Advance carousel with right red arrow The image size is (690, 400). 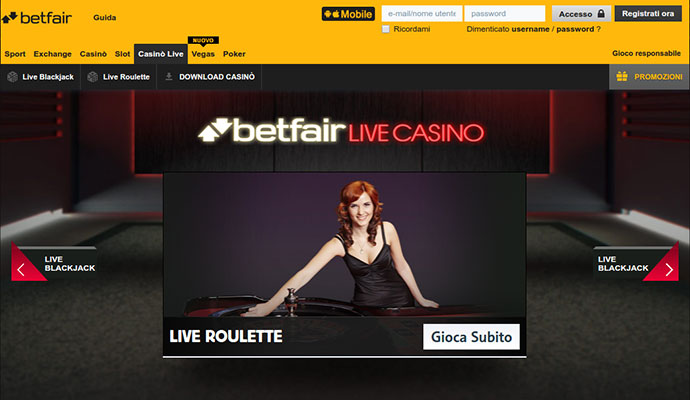pos(669,269)
